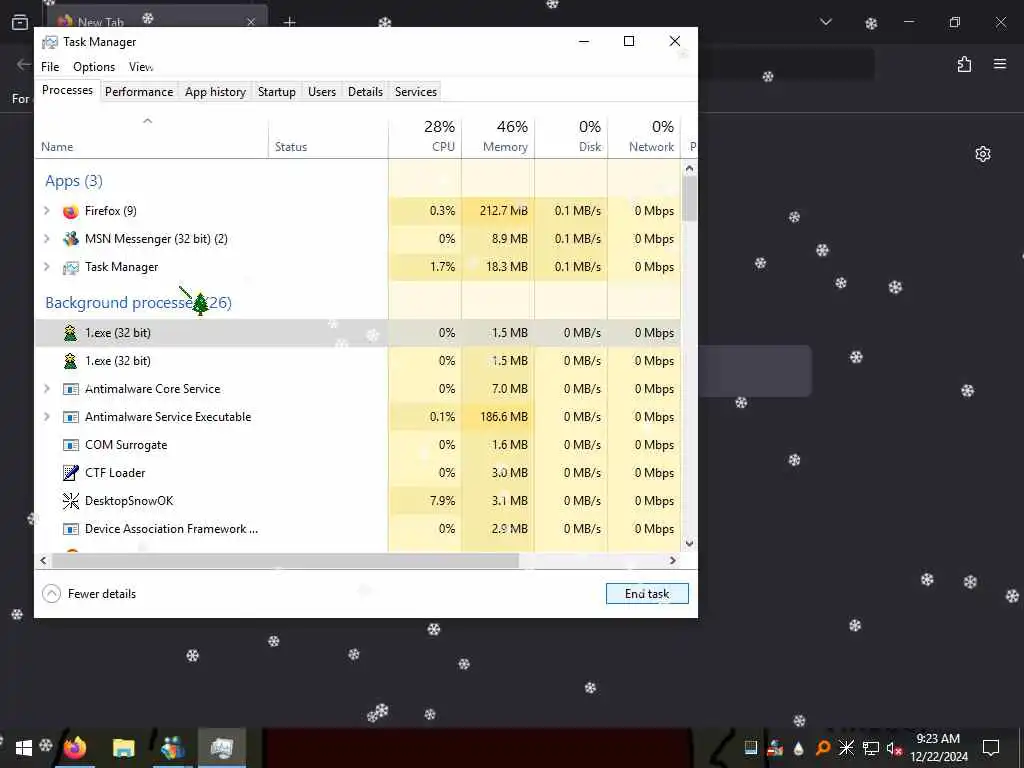The width and height of the screenshot is (1024, 768).
Task: Click the taskbar clock showing 9:23 AM
Action: (939, 748)
